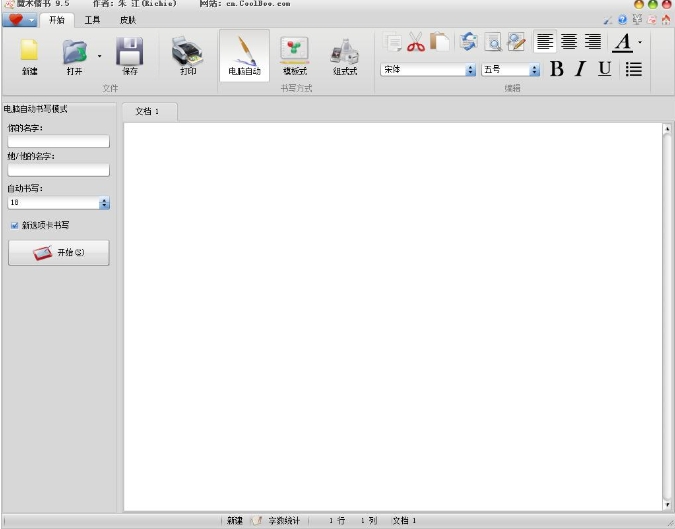Toggle bold formatting
The width and height of the screenshot is (675, 529).
557,69
